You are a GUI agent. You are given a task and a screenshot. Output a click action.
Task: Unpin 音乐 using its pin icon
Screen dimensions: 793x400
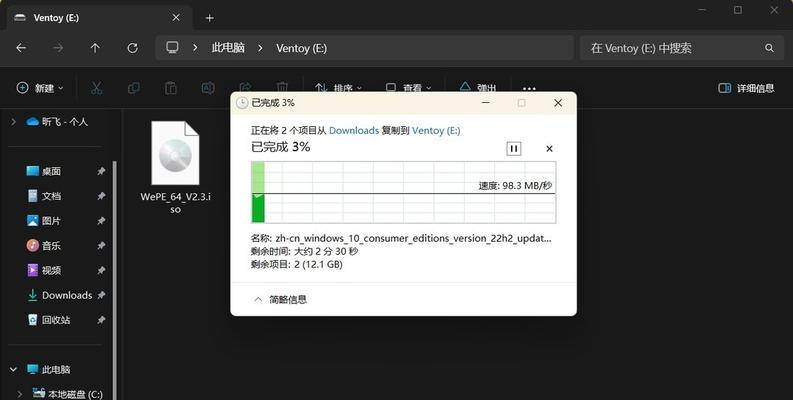coord(101,246)
